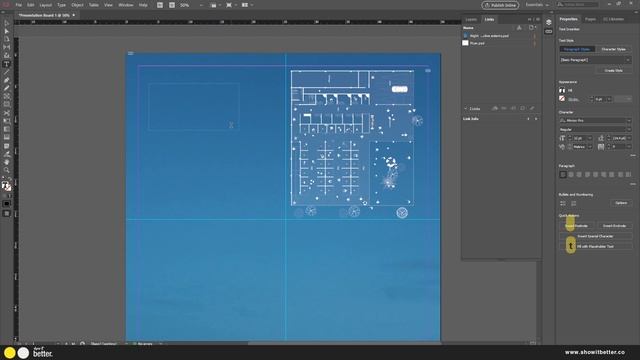Screen dimensions: 640x360
Task: Open the Essentials workspace dropdown
Action: [537, 5]
